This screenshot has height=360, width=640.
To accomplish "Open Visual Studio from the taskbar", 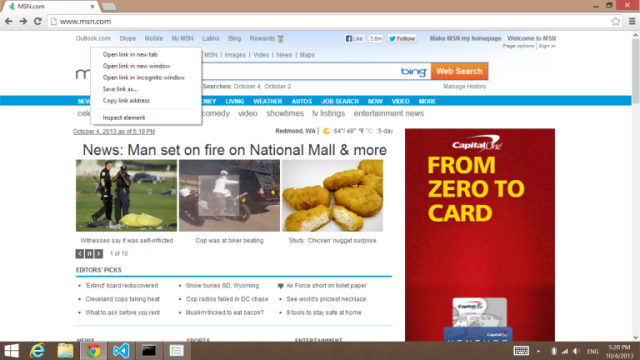I will (121, 351).
